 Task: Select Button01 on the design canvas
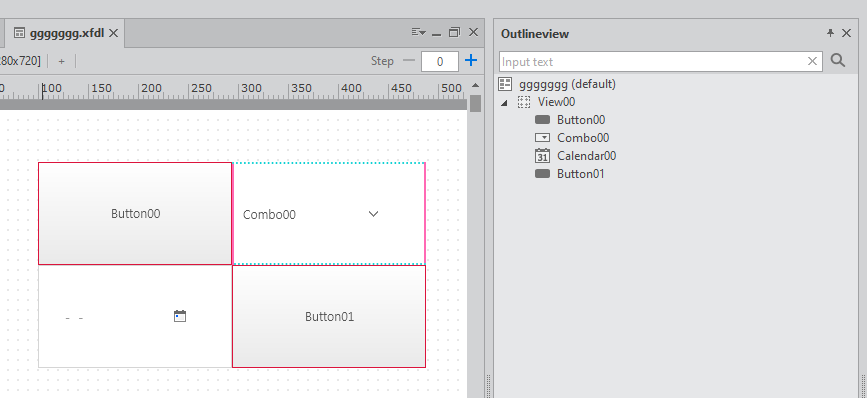pos(329,316)
